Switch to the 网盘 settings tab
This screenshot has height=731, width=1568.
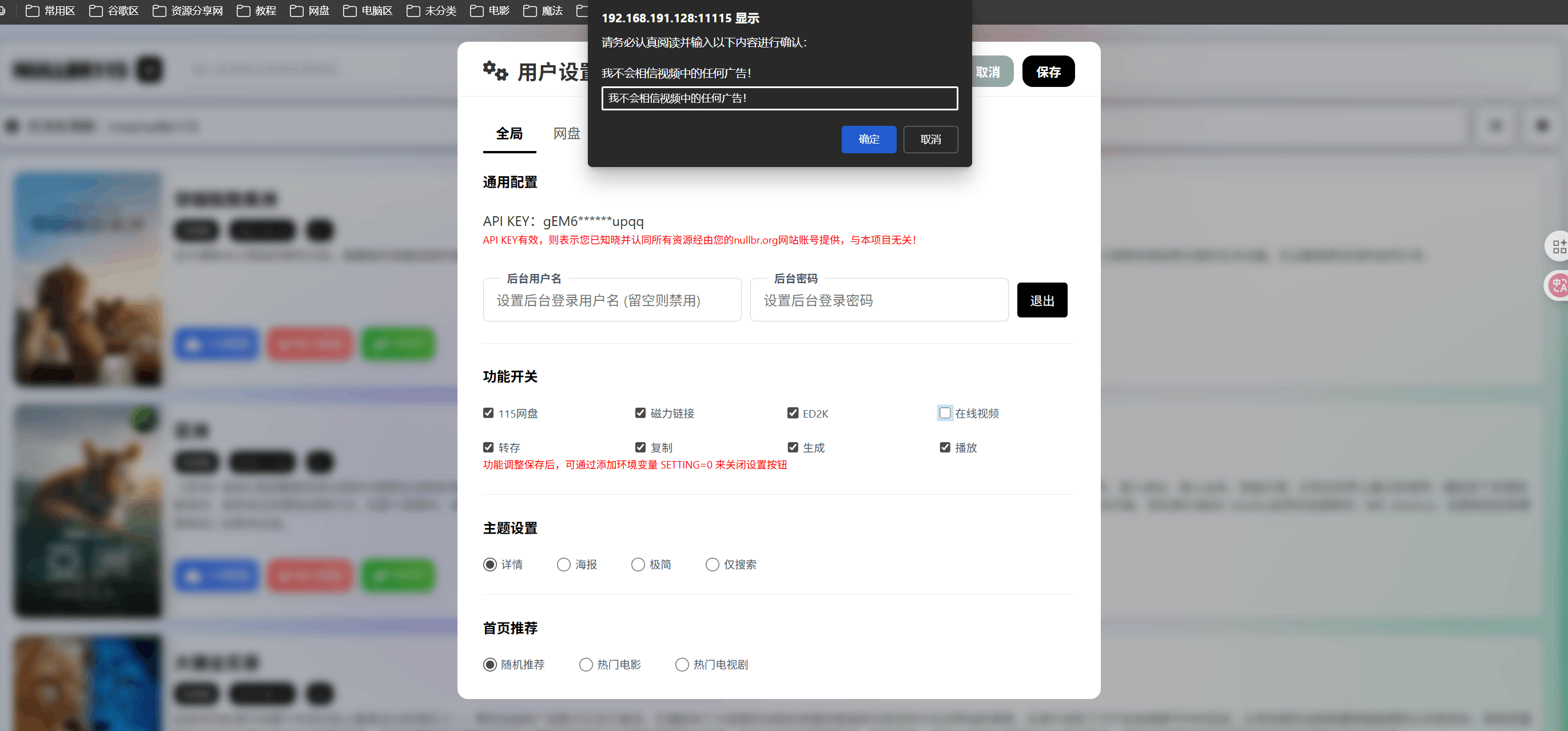click(x=566, y=133)
